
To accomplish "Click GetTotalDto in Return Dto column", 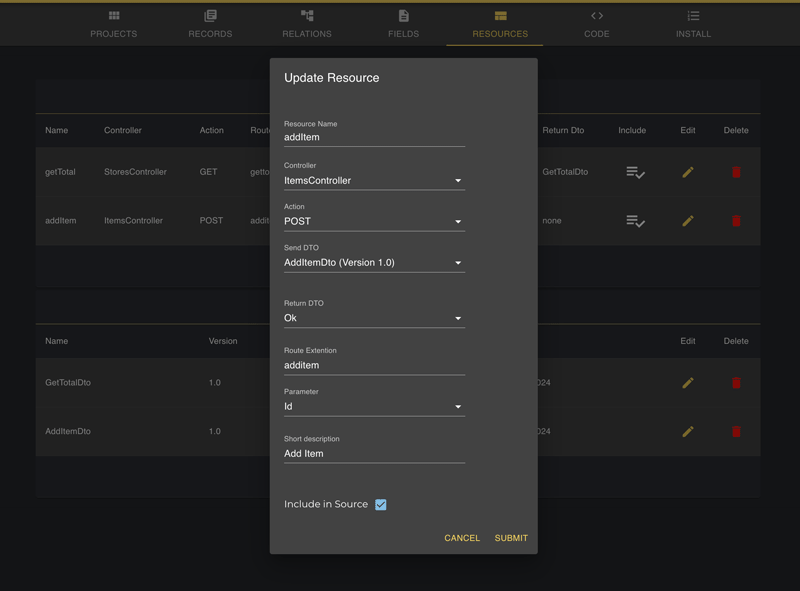I will [565, 172].
